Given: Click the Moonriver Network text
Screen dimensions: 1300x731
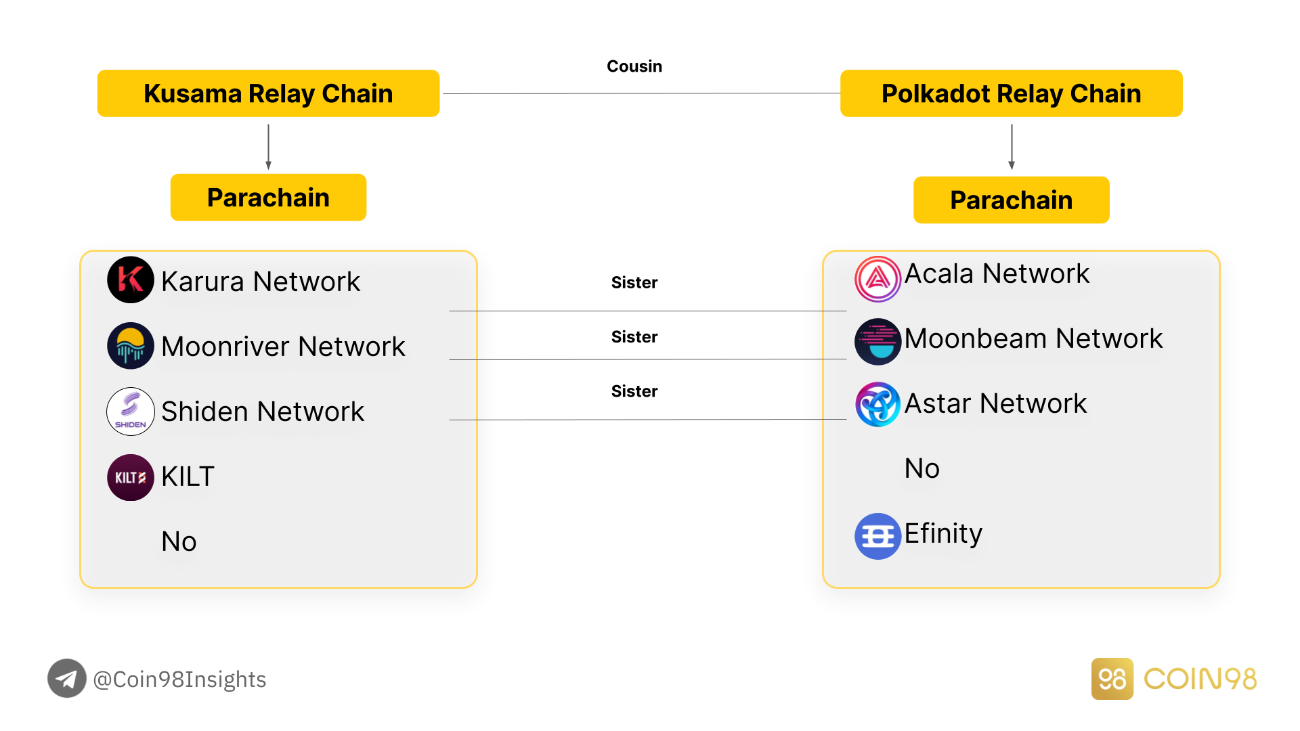Looking at the screenshot, I should pyautogui.click(x=283, y=347).
